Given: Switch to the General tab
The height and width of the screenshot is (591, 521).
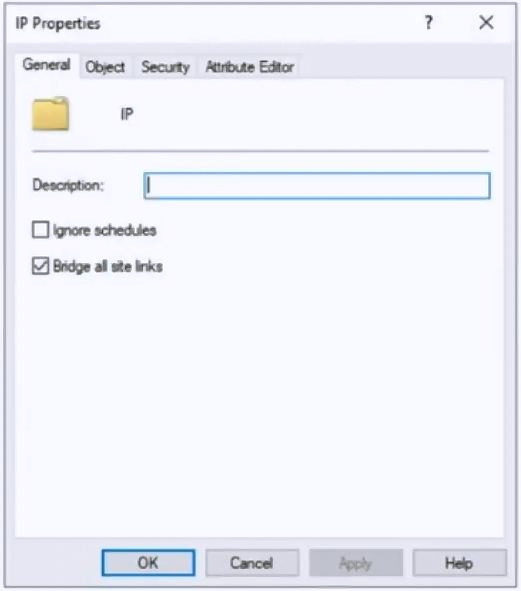Looking at the screenshot, I should pos(47,65).
